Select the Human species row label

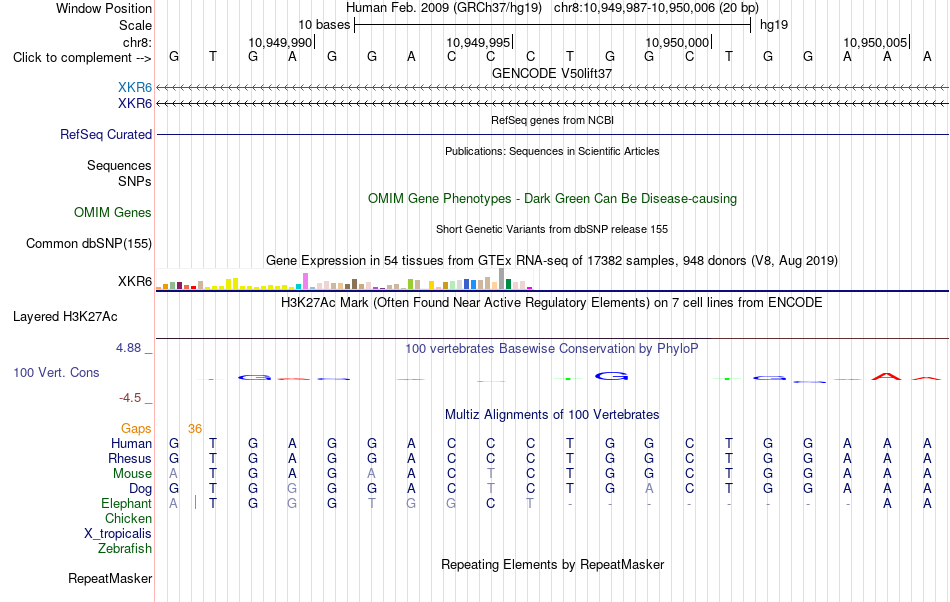pos(131,444)
